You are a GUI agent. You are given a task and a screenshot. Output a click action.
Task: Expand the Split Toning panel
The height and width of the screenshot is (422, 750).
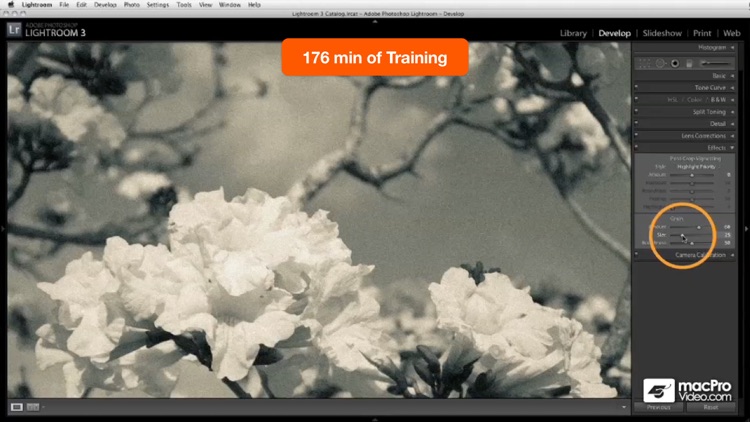point(732,112)
